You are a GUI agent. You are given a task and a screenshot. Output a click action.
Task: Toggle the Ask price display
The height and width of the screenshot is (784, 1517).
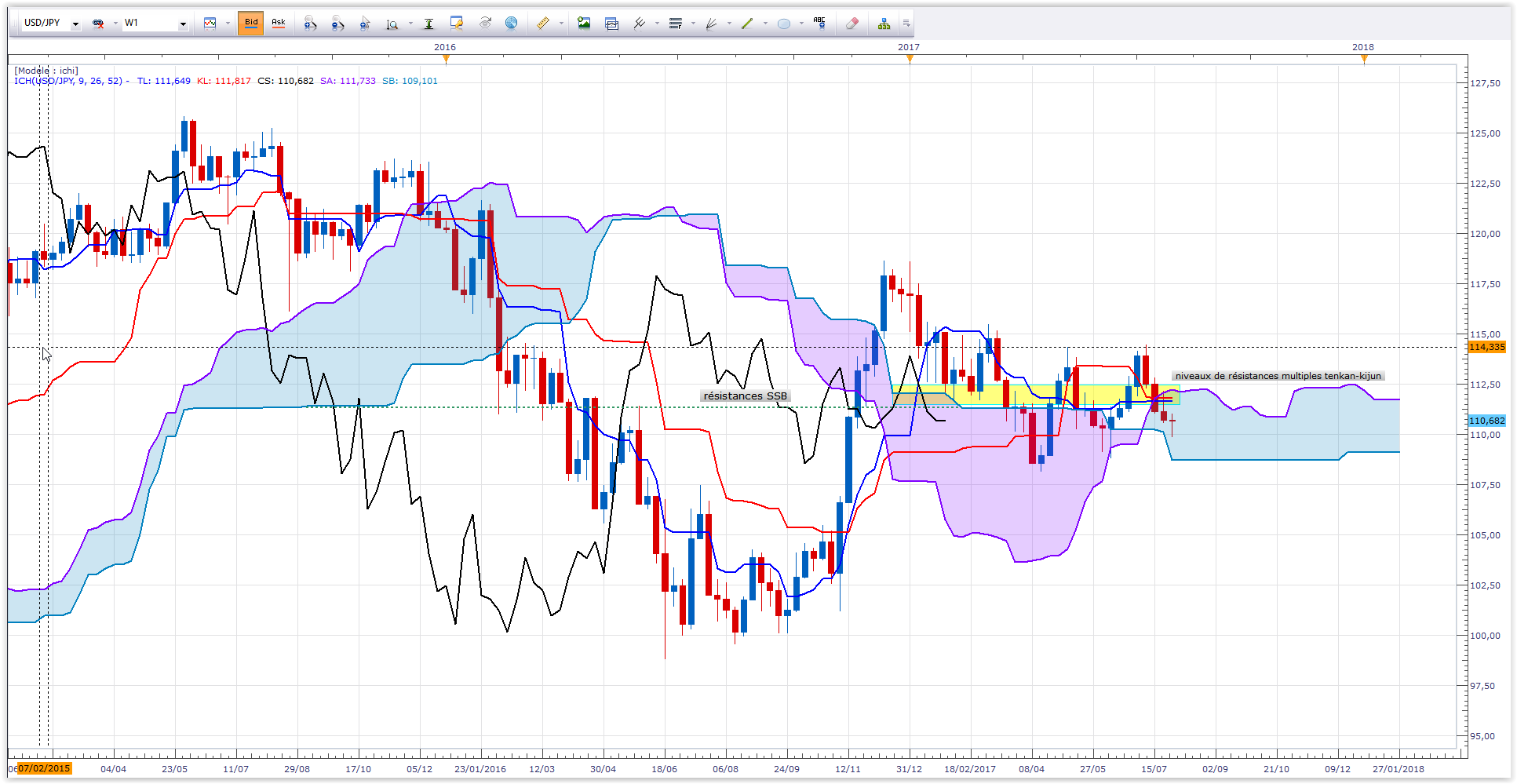pos(279,24)
